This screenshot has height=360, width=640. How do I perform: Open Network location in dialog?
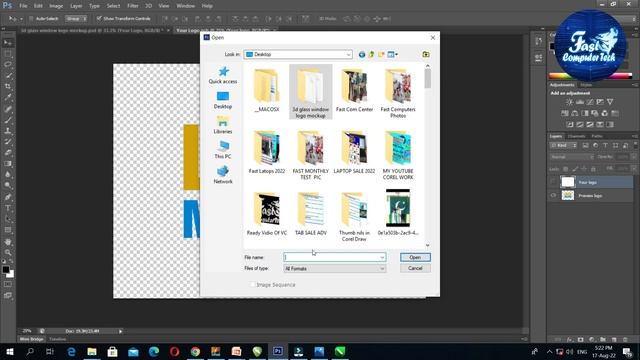point(223,175)
